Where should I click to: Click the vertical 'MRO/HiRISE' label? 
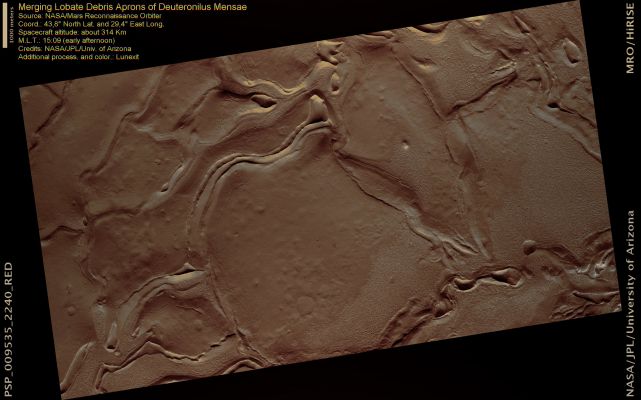click(631, 38)
